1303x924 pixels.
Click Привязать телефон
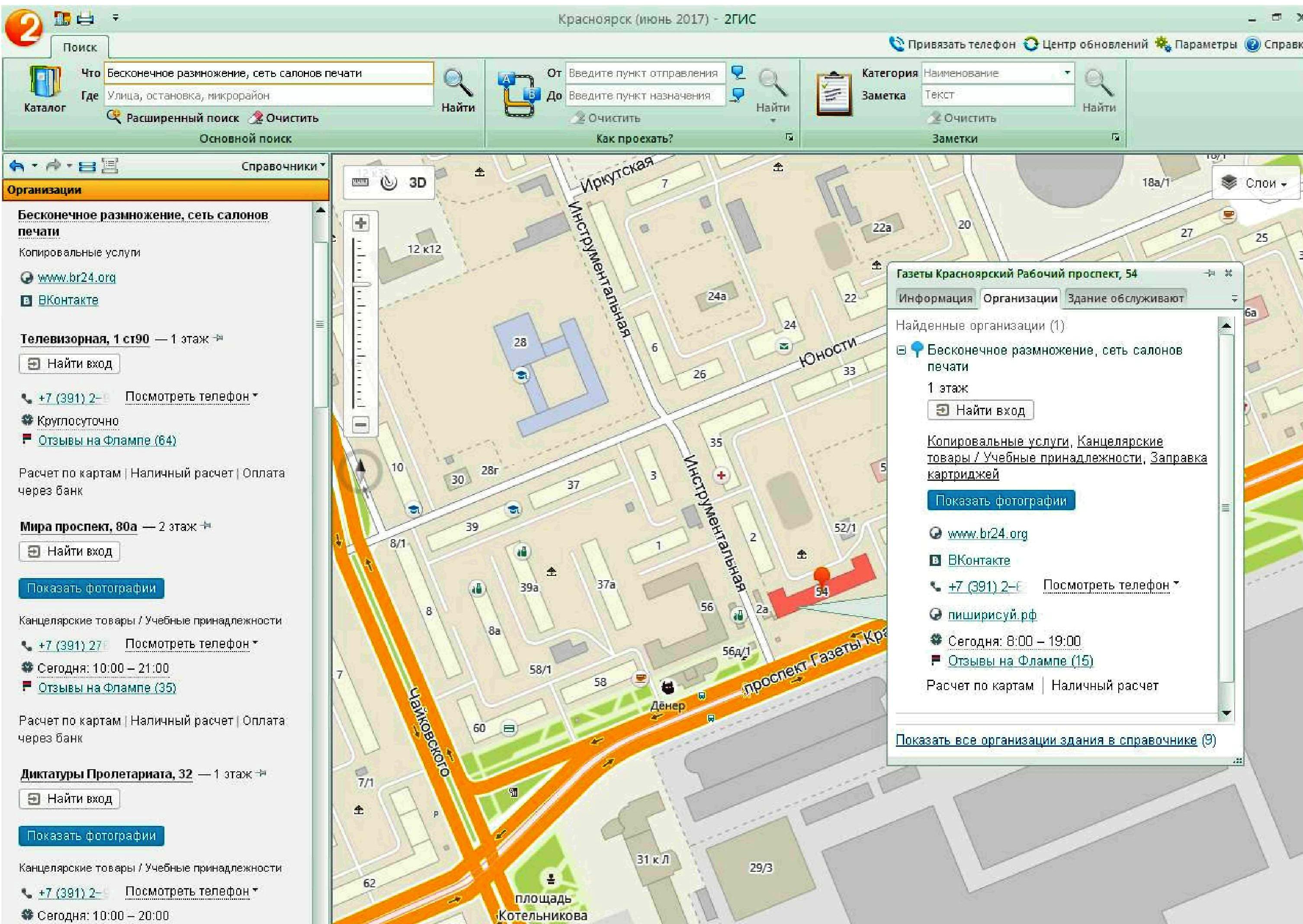[x=952, y=44]
